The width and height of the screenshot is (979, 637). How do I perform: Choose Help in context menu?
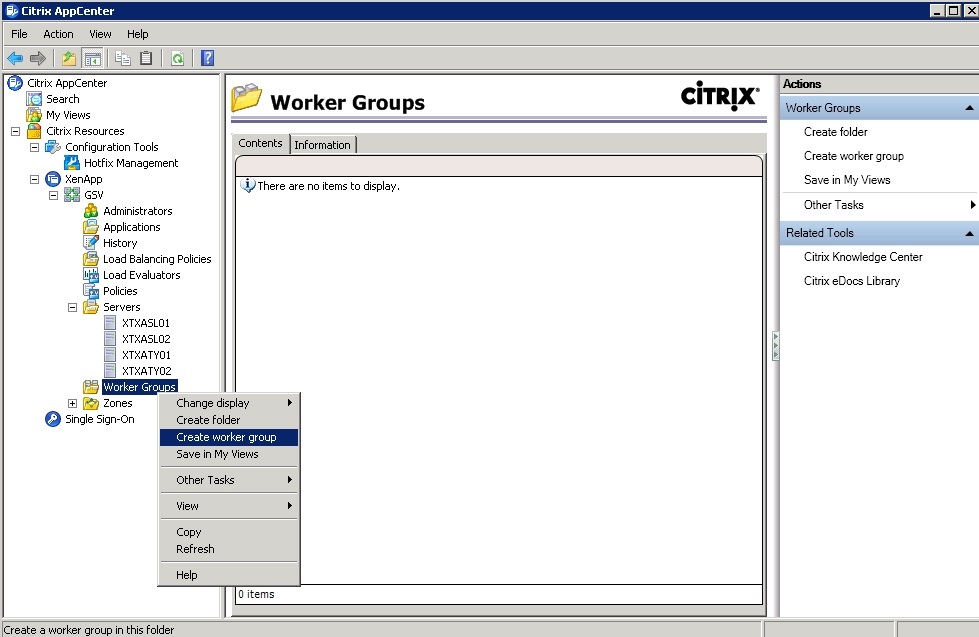(x=229, y=575)
